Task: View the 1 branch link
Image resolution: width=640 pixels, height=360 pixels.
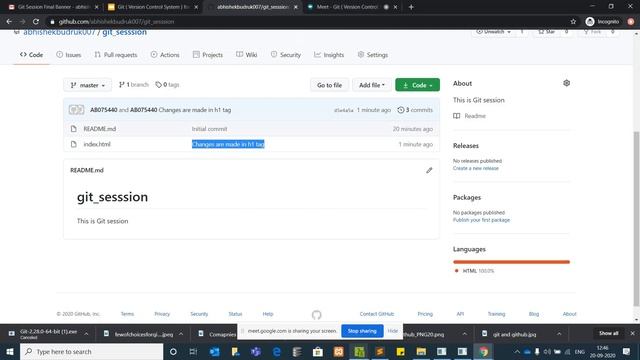Action: pyautogui.click(x=133, y=84)
